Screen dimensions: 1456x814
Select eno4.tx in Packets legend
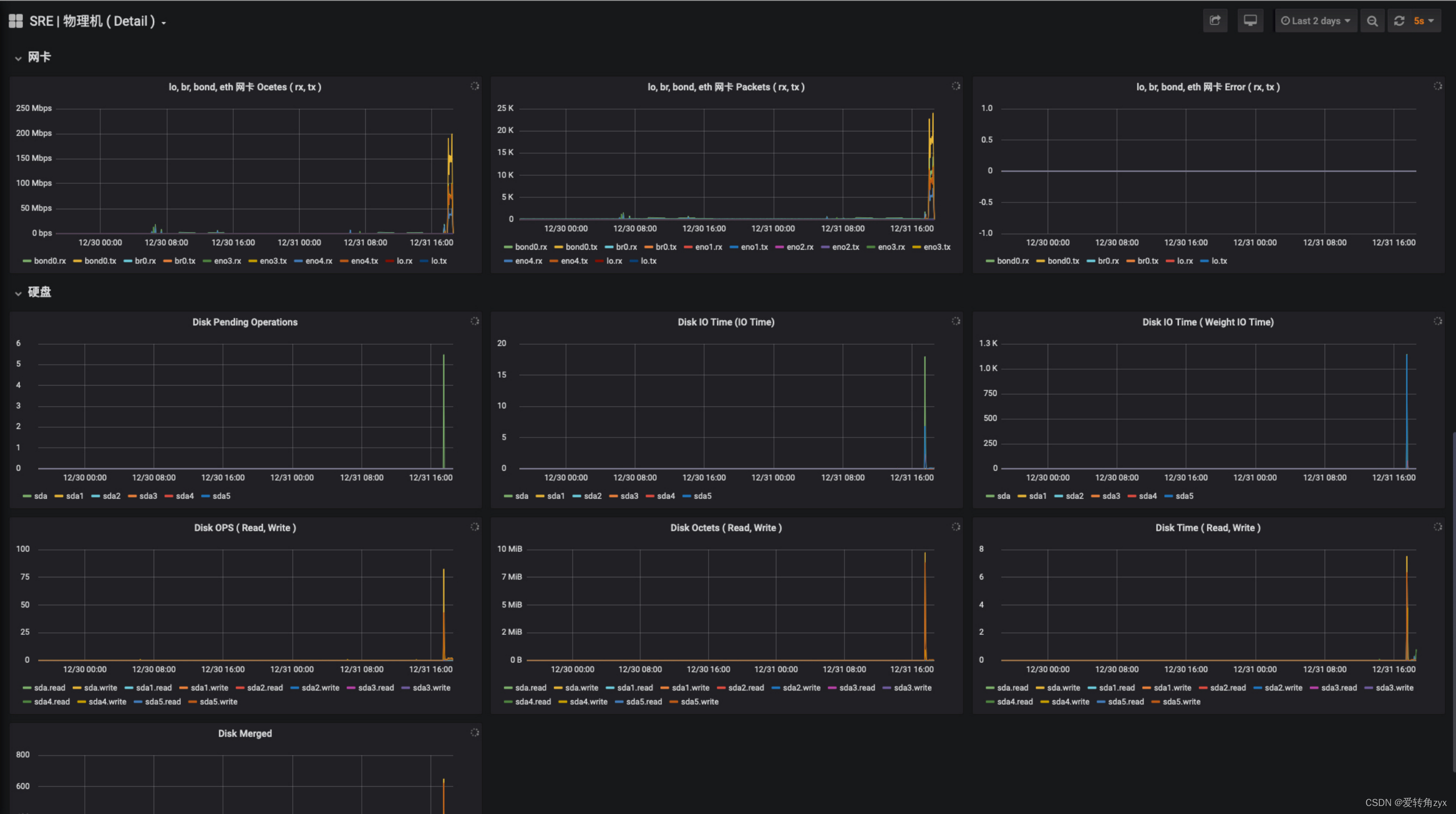[574, 261]
